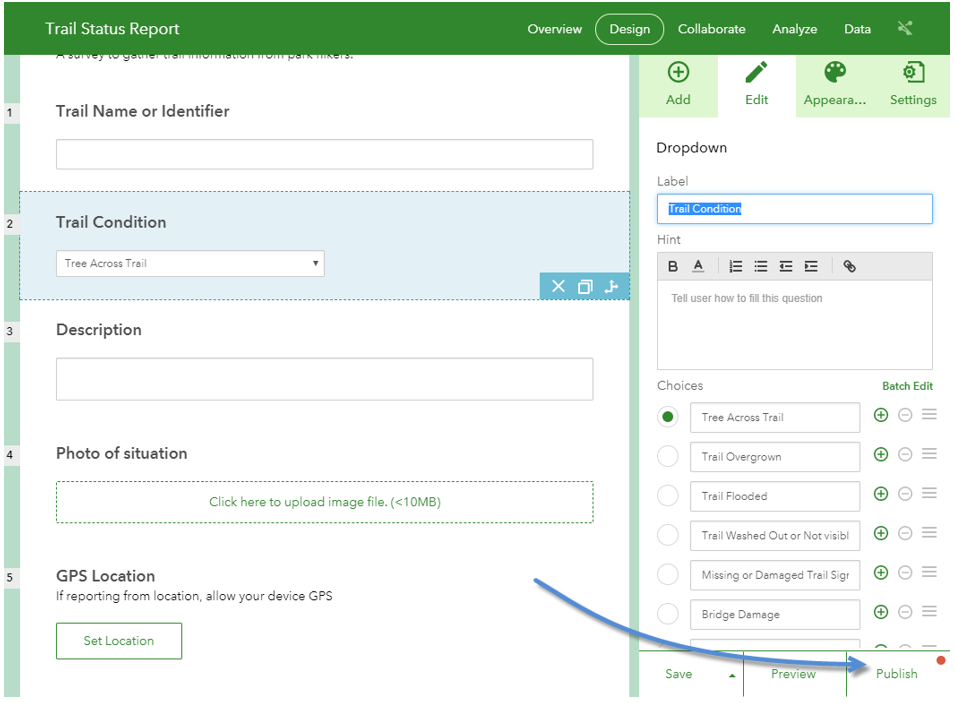Remove the Trail Overgrown choice

tap(905, 454)
